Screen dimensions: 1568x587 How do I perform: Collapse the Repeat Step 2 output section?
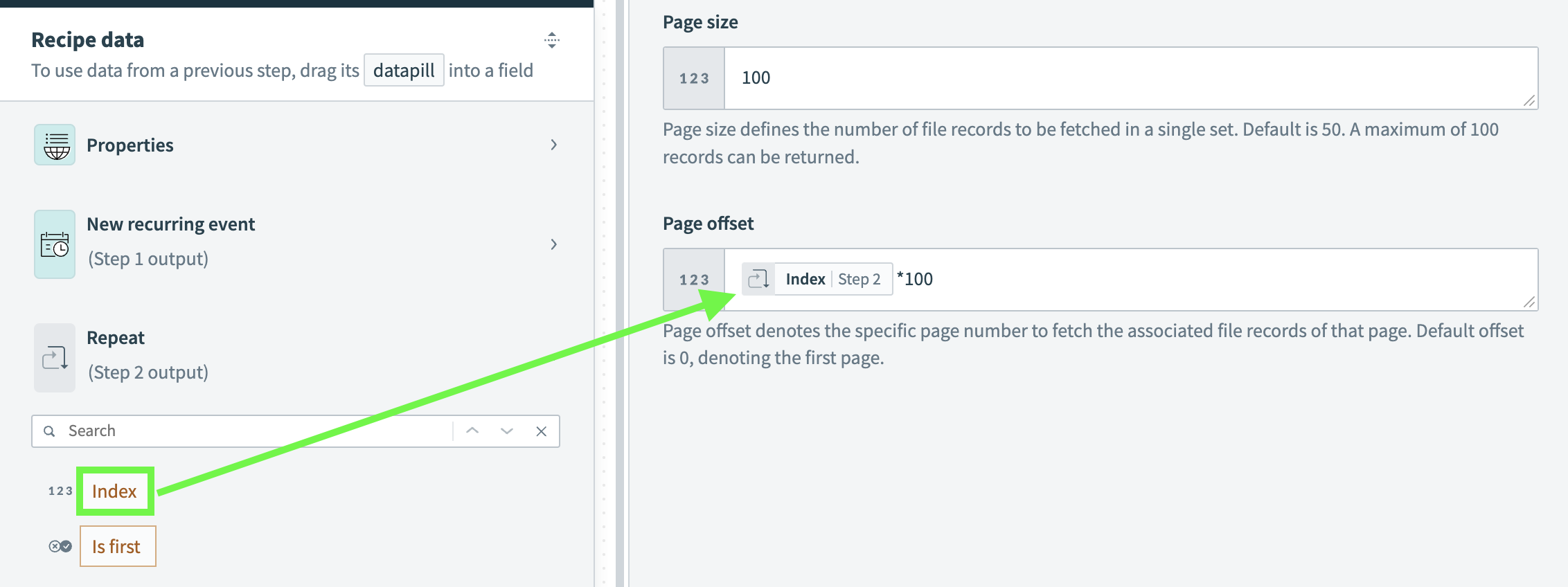296,358
